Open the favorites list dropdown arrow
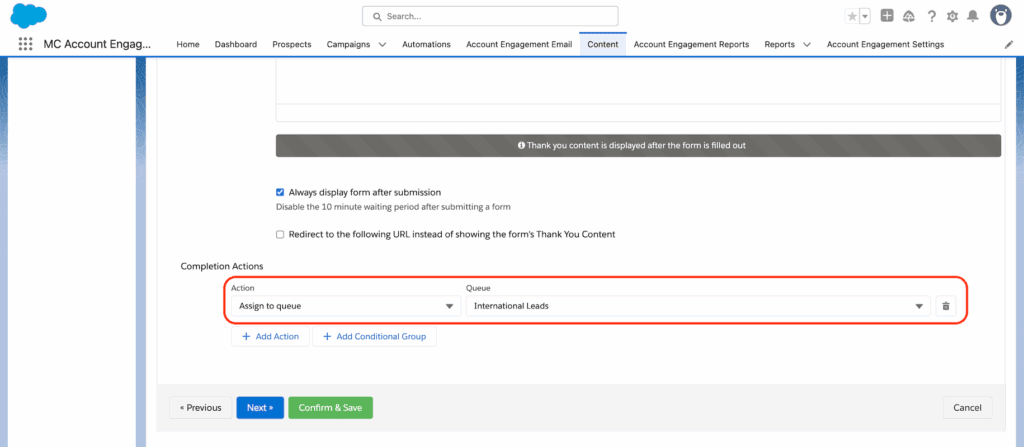The image size is (1024, 447). tap(865, 16)
